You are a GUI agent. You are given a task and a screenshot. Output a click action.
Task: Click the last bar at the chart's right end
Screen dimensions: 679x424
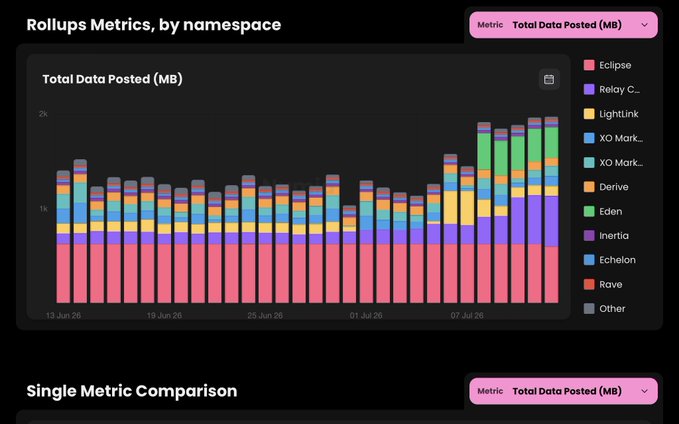click(x=551, y=210)
